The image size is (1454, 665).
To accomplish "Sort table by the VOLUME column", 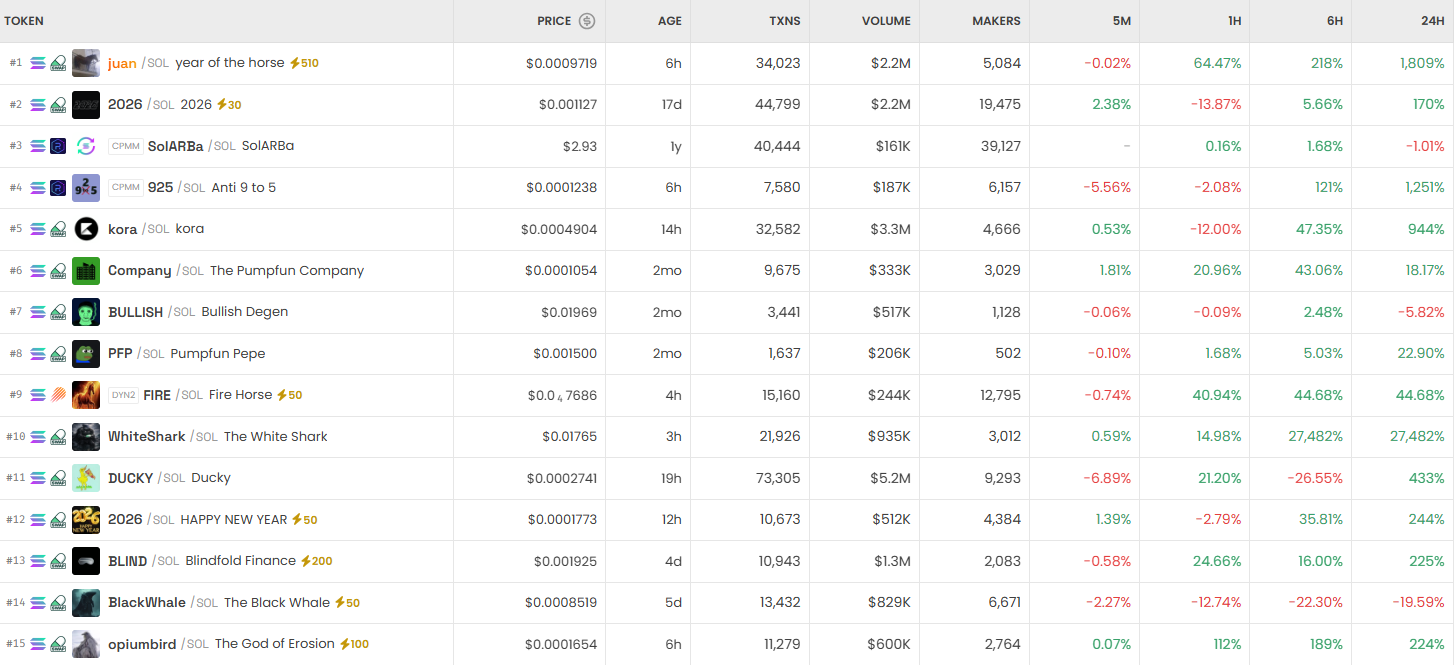I will pos(886,21).
